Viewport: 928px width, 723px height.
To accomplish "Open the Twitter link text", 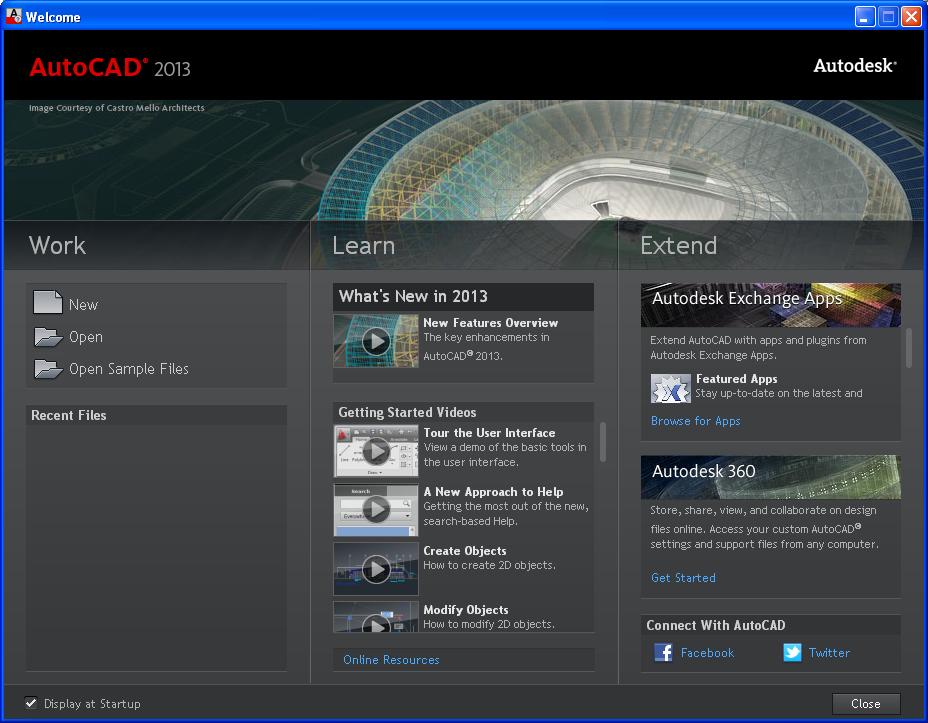I will point(829,653).
